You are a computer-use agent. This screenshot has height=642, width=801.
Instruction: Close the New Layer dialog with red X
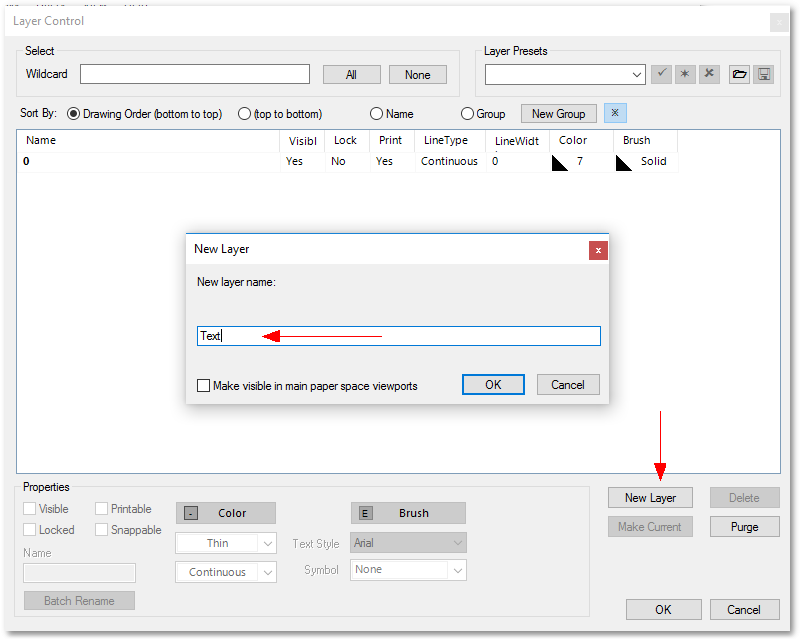598,251
